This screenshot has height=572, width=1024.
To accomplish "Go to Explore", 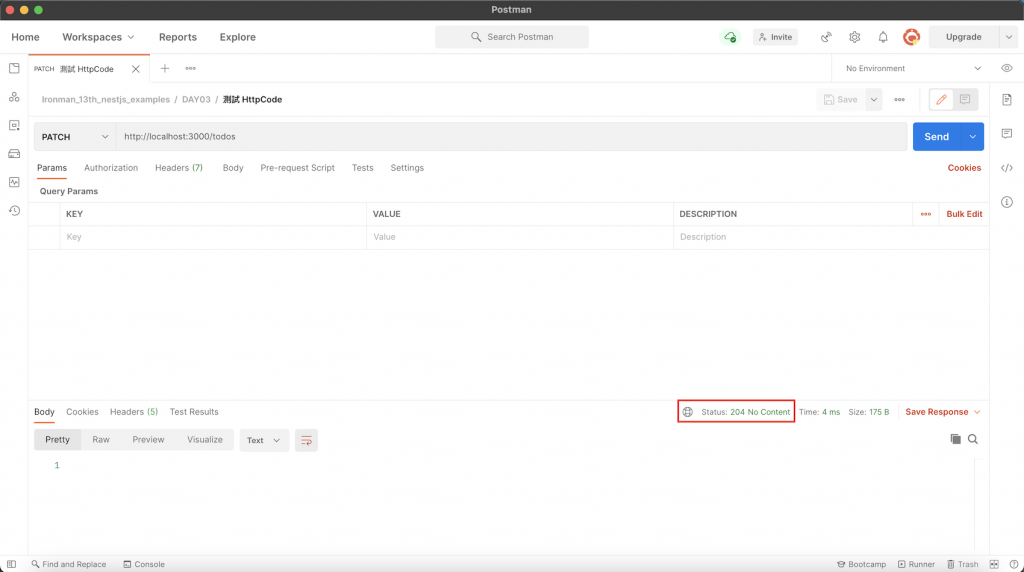I will tap(238, 37).
